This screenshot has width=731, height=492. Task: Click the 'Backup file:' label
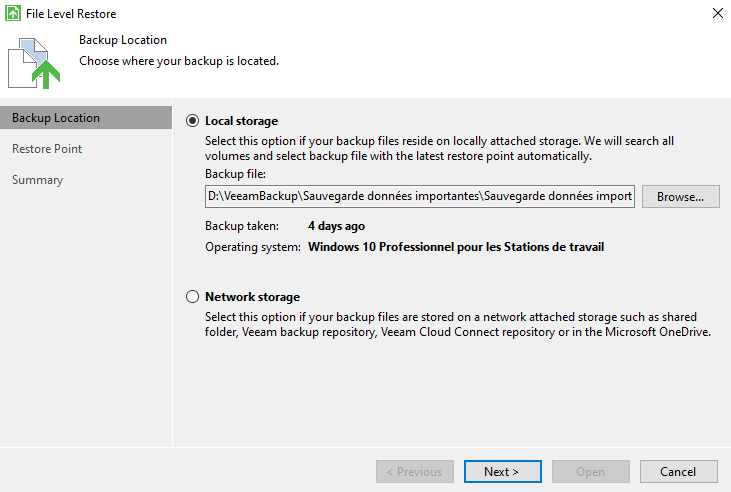235,174
